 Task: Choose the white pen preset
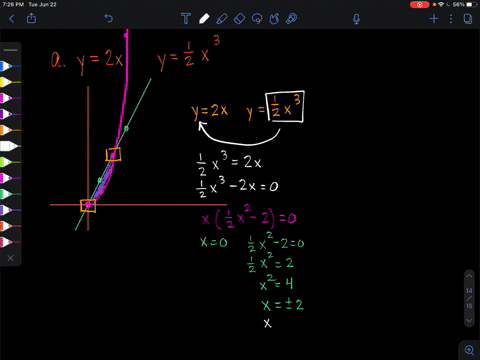coord(10,146)
